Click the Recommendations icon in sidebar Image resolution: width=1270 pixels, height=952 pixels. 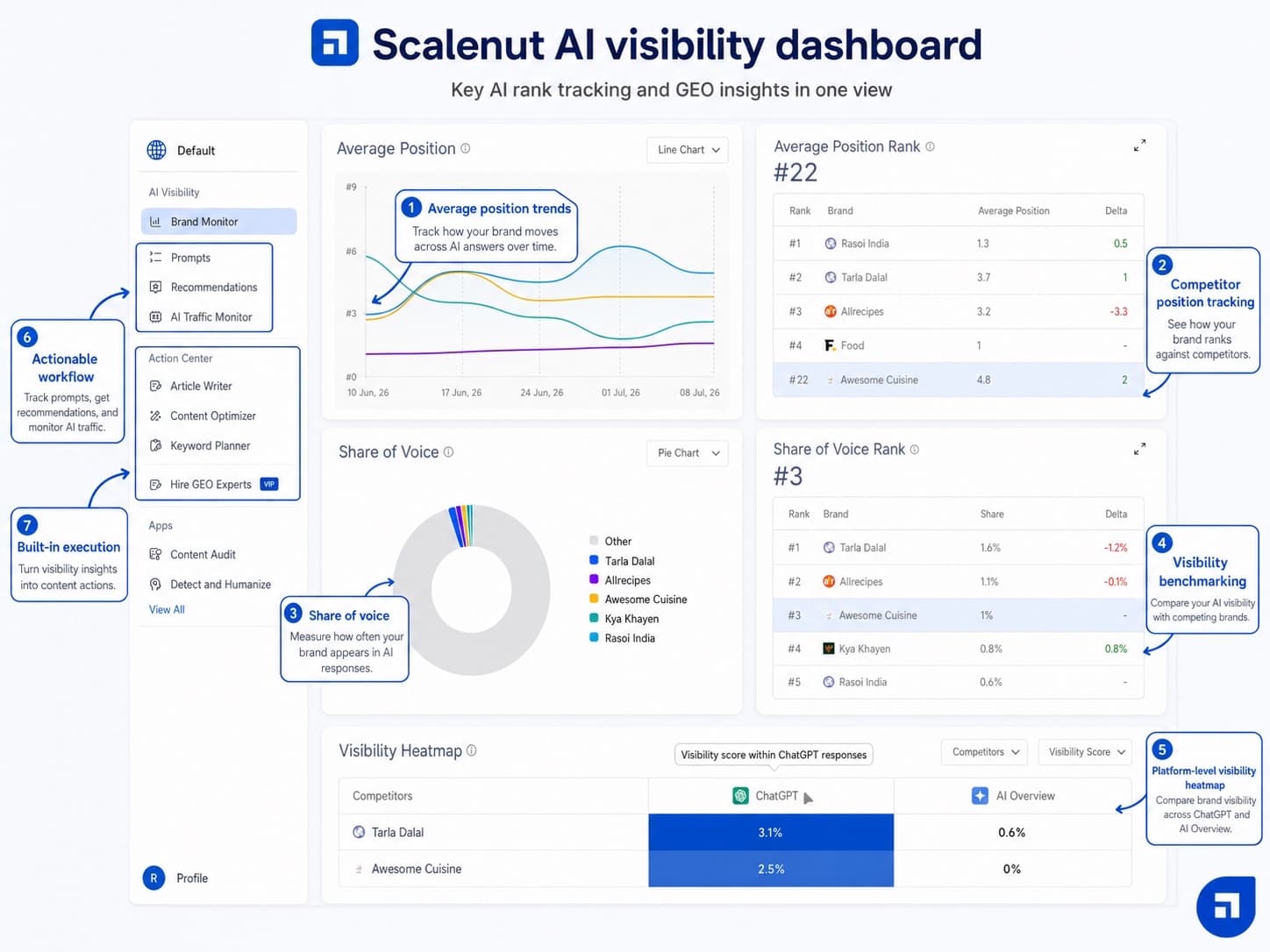[x=155, y=287]
